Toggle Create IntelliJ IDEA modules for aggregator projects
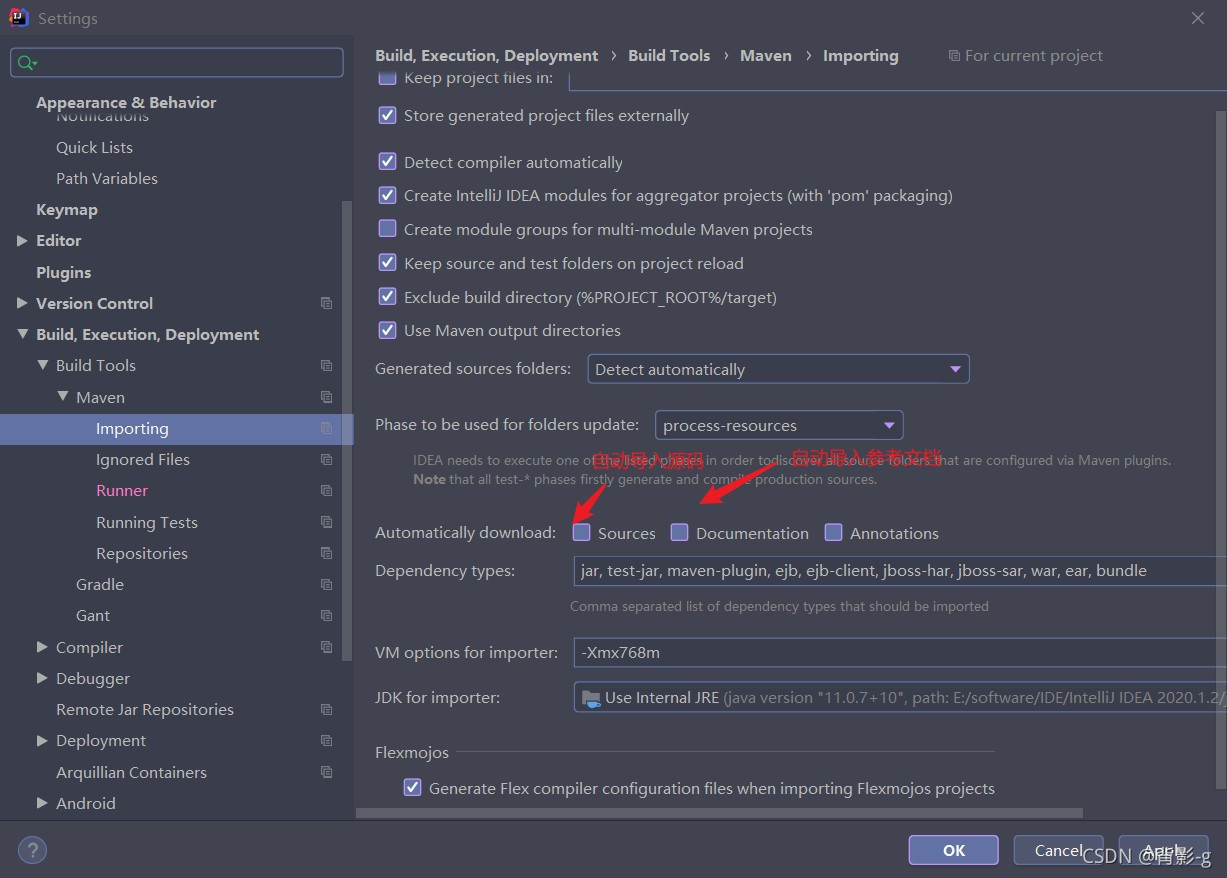This screenshot has width=1227, height=878. pos(387,195)
